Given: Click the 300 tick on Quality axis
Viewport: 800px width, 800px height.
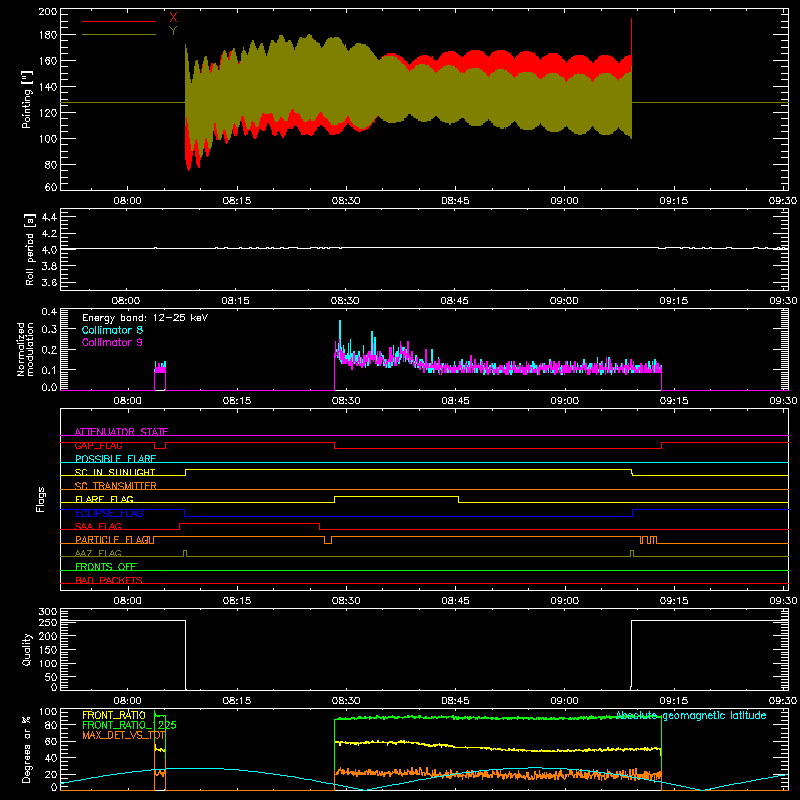Looking at the screenshot, I should point(48,612).
